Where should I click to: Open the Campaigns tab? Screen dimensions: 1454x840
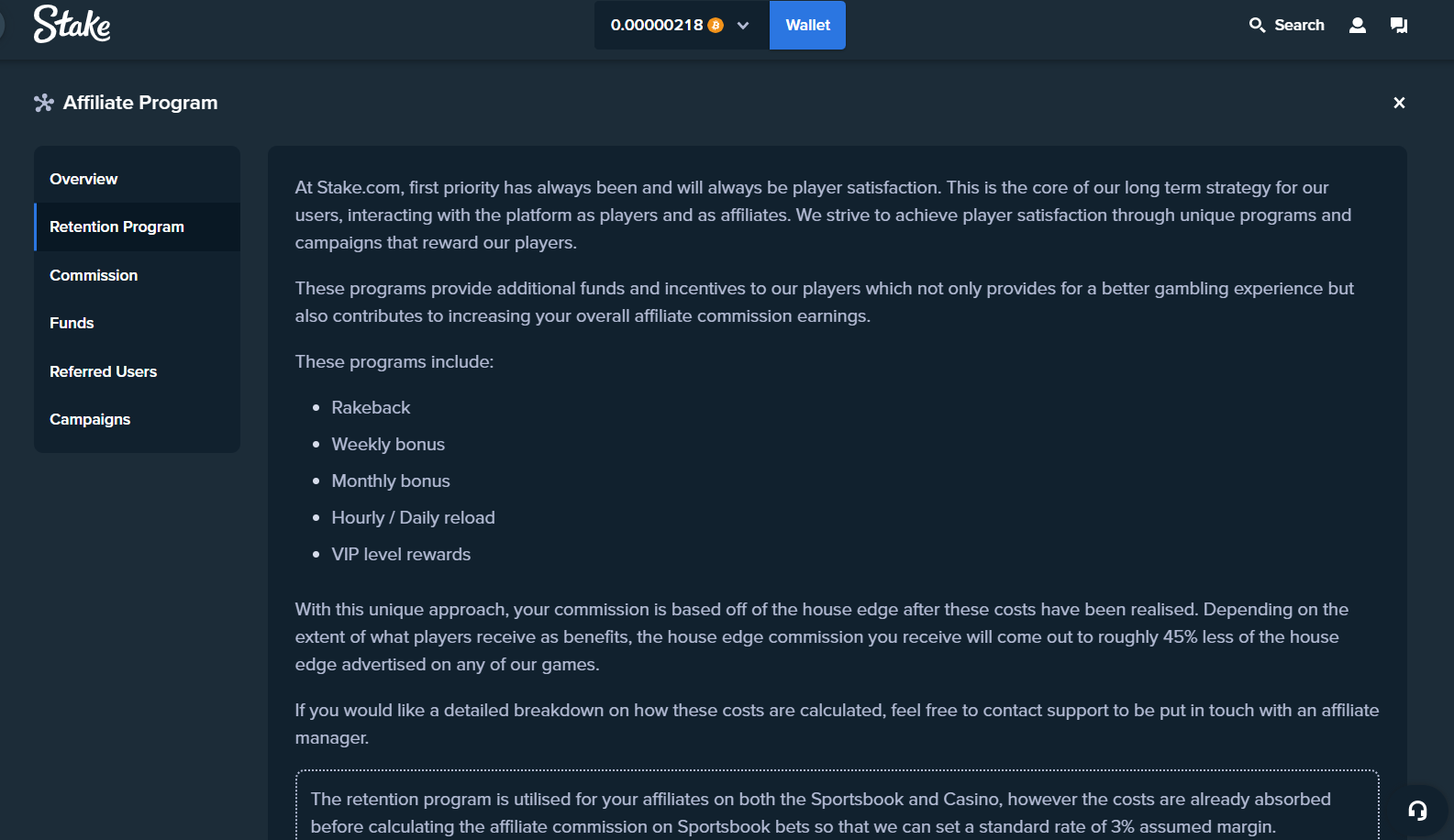coord(90,419)
